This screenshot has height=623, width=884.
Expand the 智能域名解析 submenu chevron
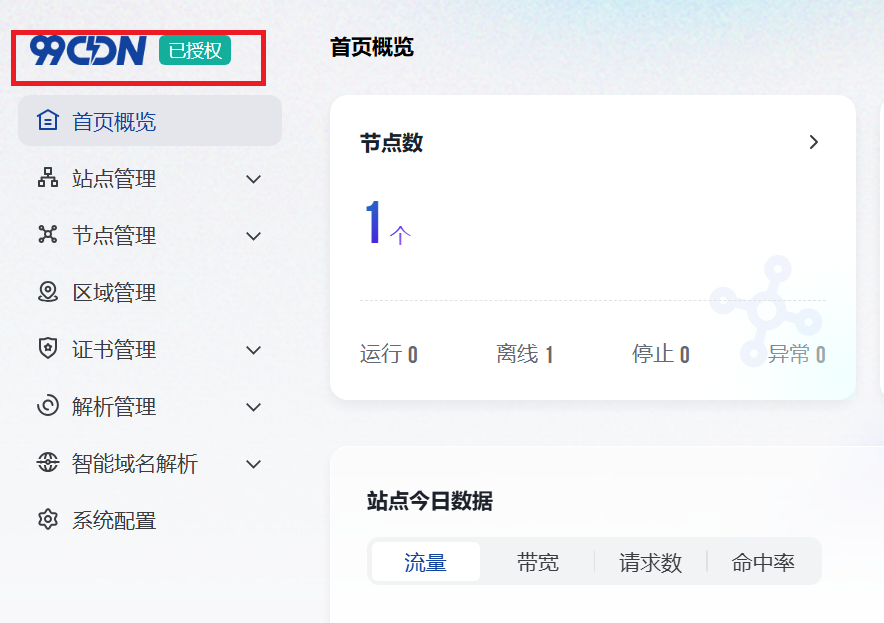[x=254, y=464]
